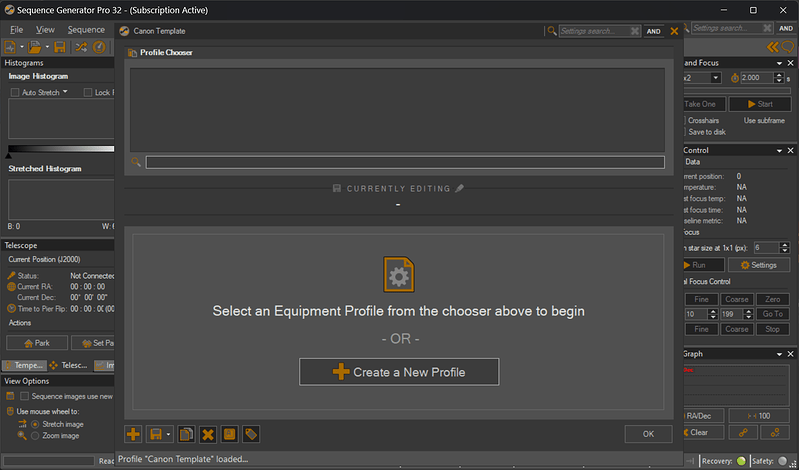Click the orange plus add profile icon
The width and height of the screenshot is (799, 470).
[x=133, y=434]
